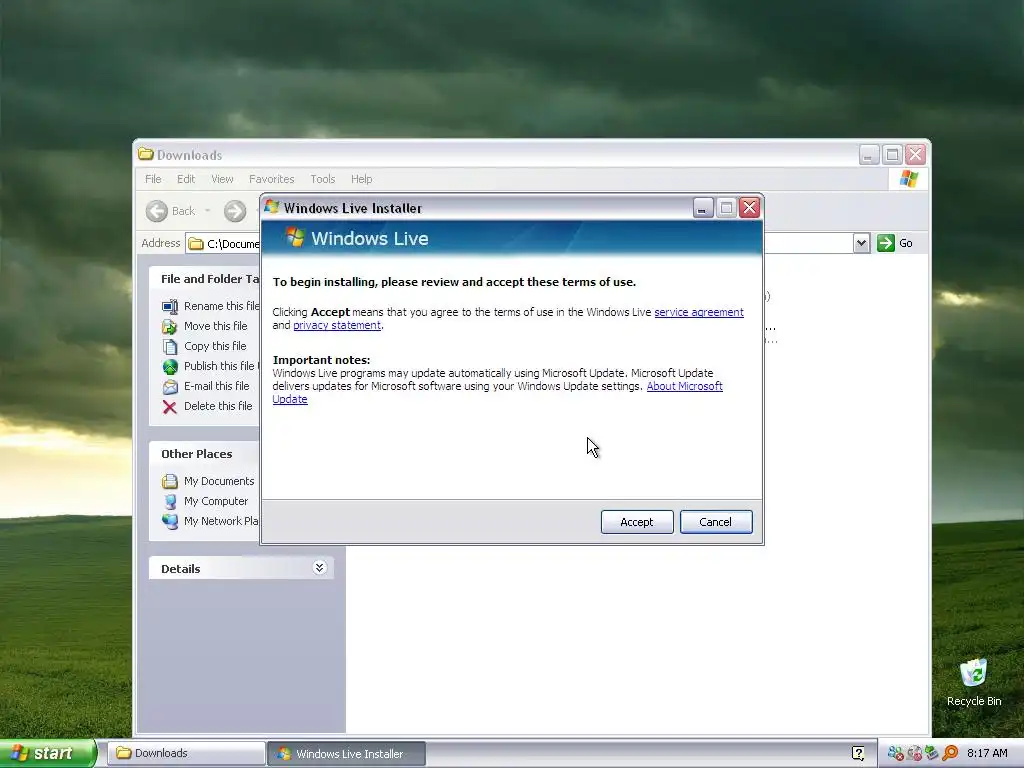Click the orange magnifier tray icon
The image size is (1024, 768).
(x=950, y=753)
